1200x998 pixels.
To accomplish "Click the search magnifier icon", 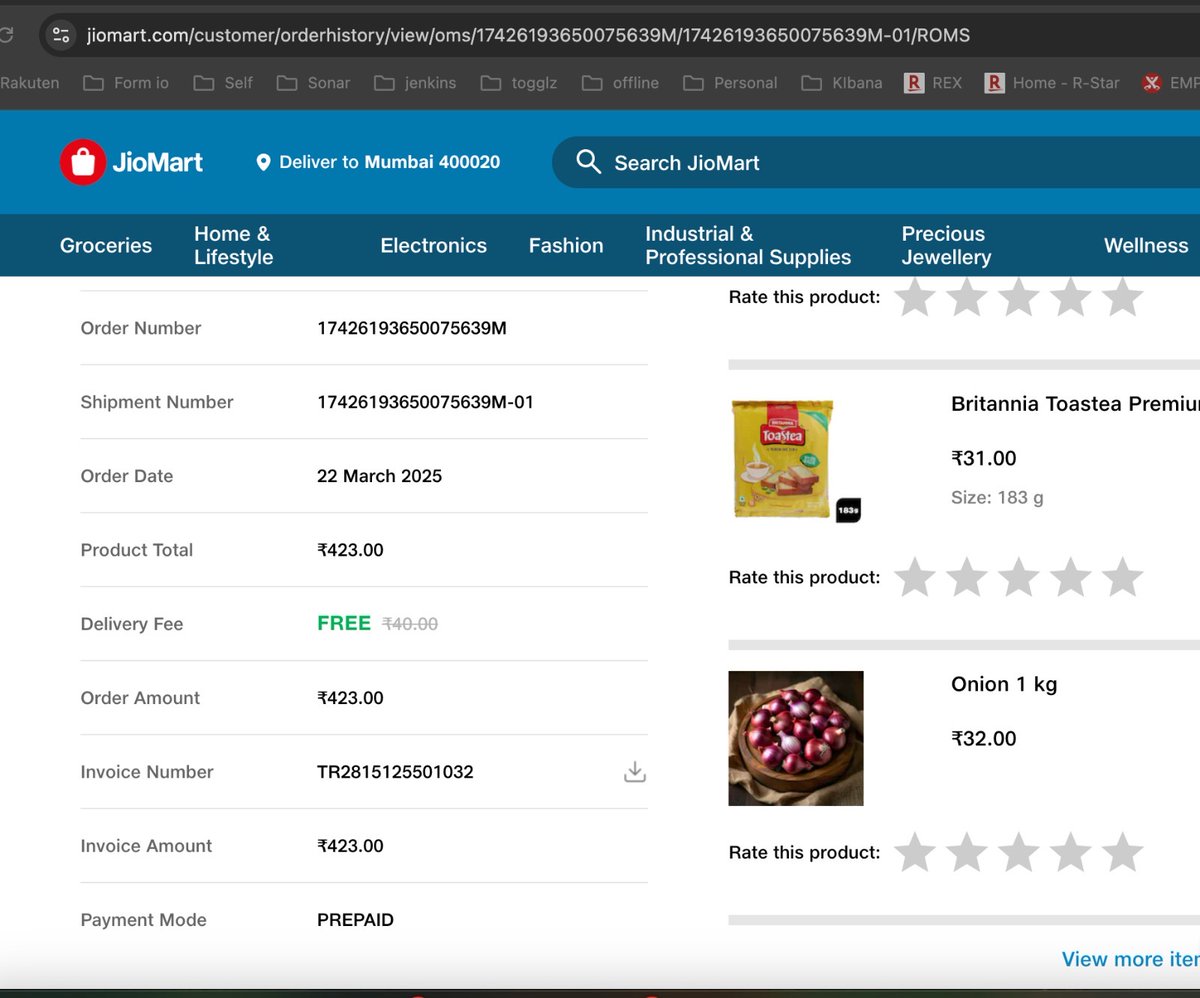I will (588, 162).
